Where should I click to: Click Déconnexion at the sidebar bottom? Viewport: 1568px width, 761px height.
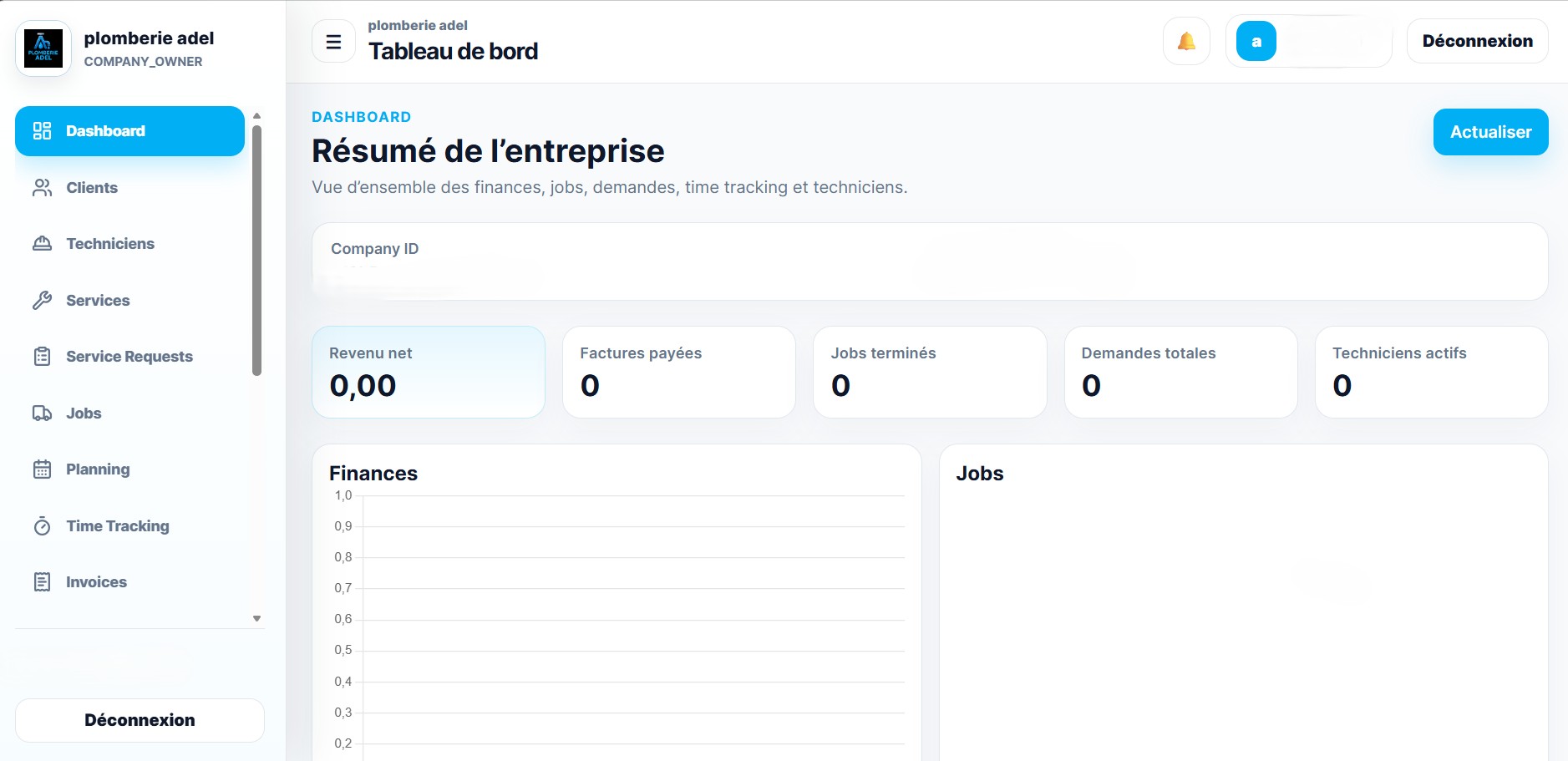(x=140, y=720)
